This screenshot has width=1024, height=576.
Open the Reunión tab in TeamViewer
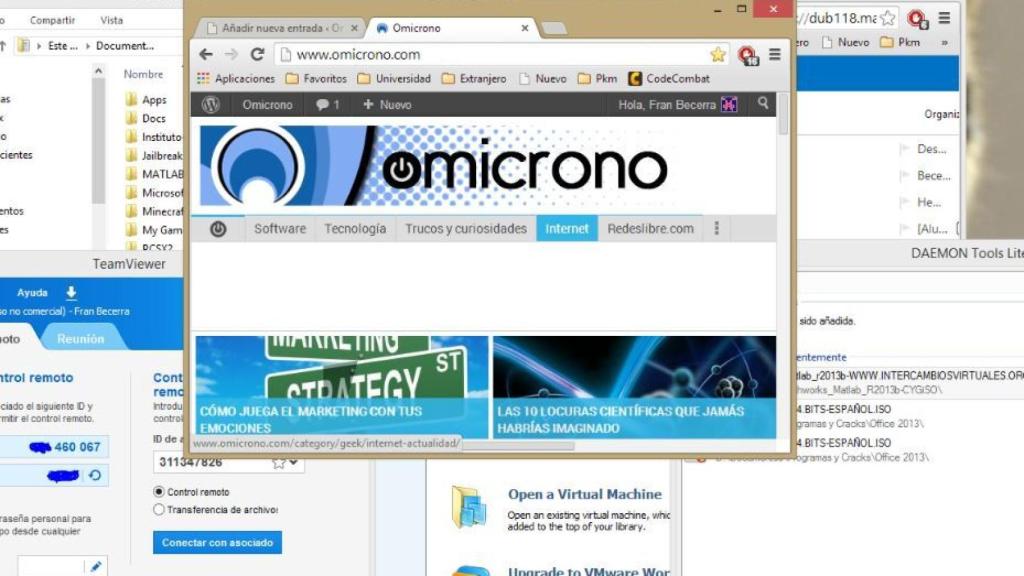tap(80, 339)
